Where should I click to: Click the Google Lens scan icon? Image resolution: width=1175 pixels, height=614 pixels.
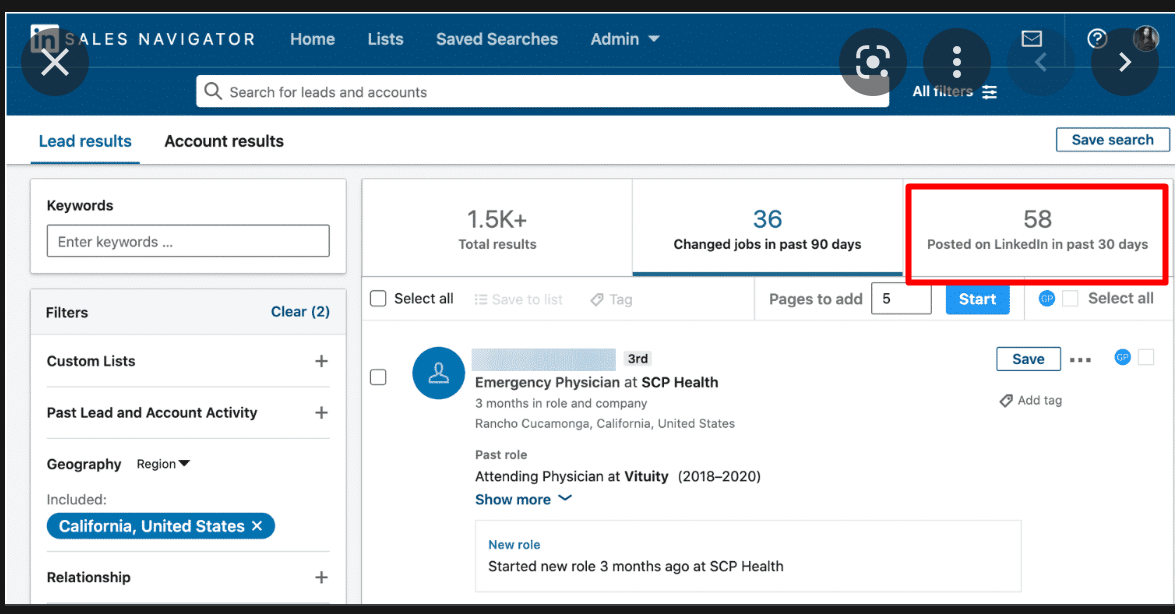[x=872, y=63]
